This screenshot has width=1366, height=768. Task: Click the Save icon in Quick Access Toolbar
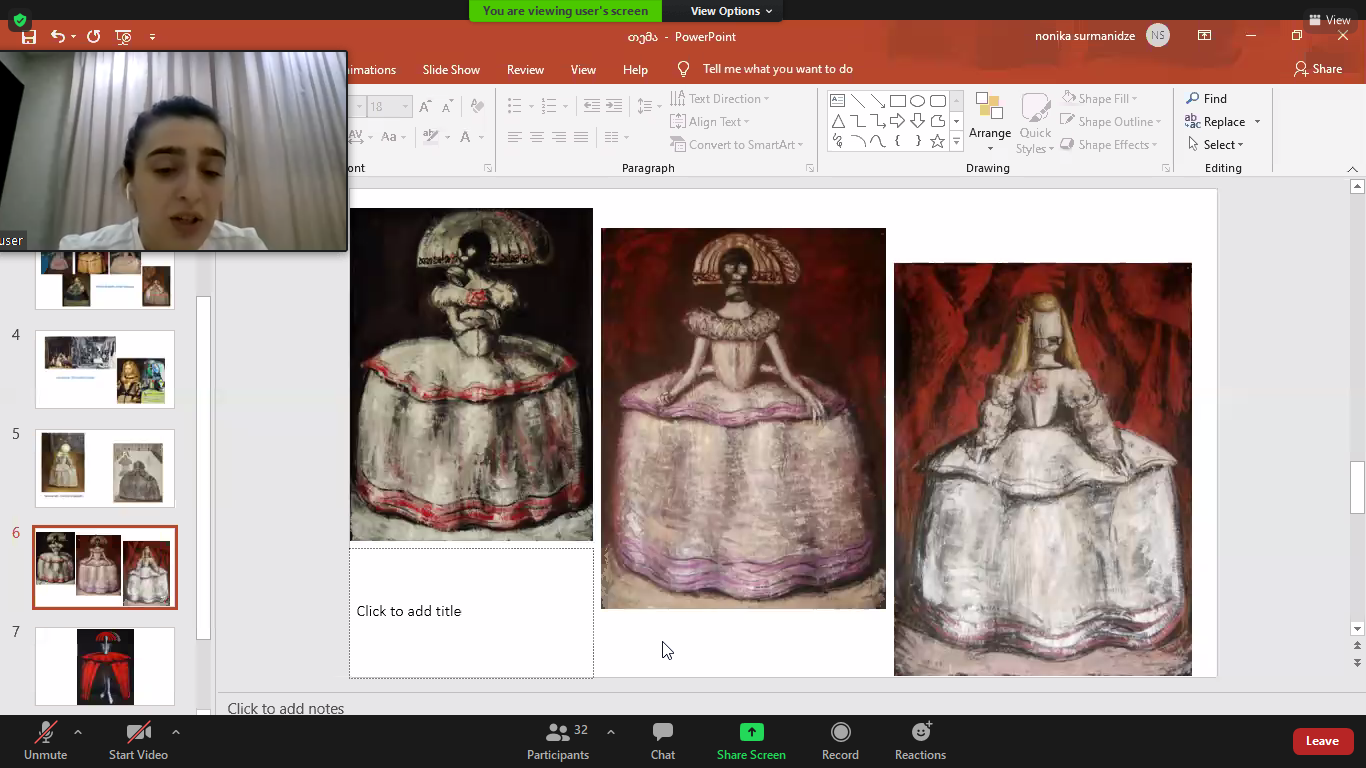tap(29, 37)
